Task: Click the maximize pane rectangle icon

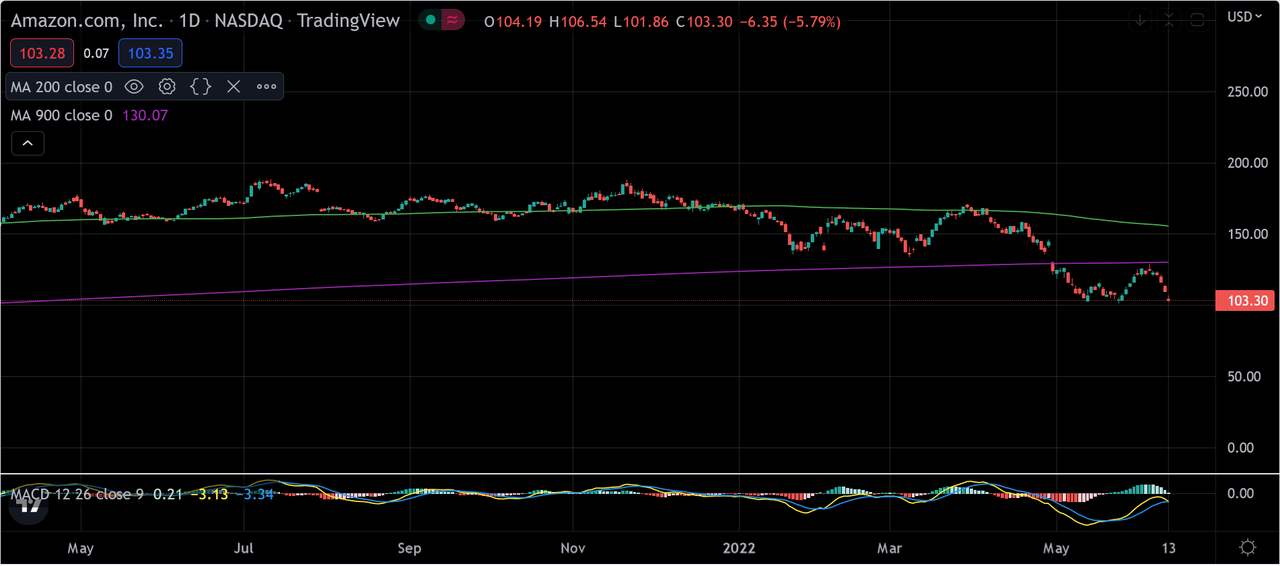Action: coord(1197,20)
